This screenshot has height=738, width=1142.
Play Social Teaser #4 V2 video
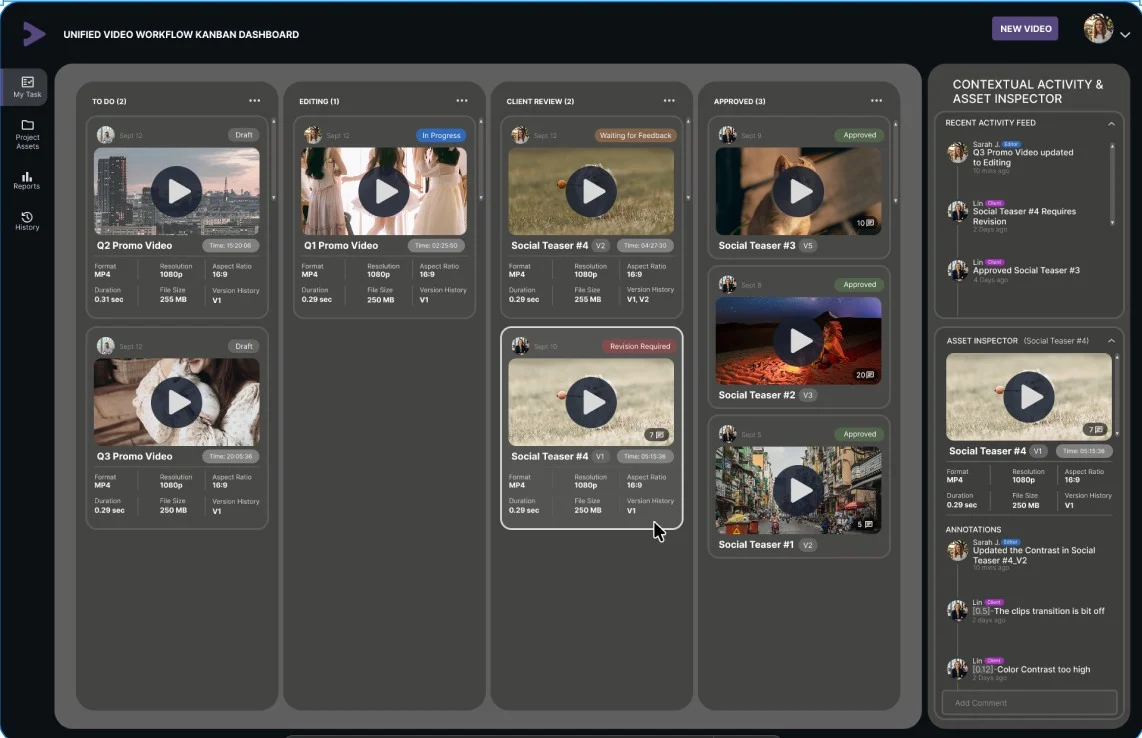[591, 192]
